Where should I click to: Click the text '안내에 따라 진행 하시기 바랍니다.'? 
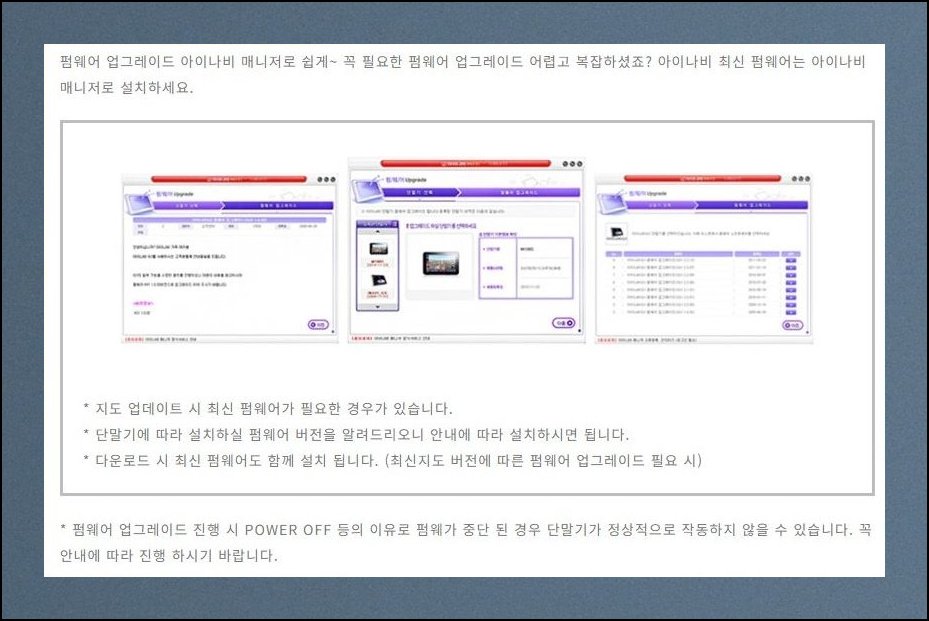click(x=169, y=555)
